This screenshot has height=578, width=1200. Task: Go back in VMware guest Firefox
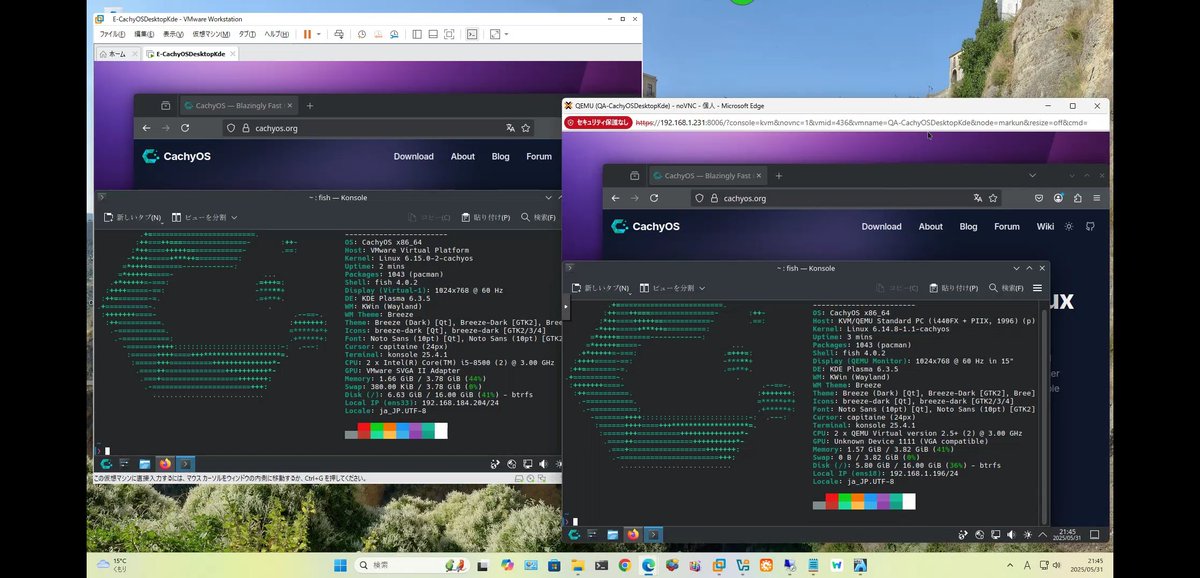coord(146,128)
